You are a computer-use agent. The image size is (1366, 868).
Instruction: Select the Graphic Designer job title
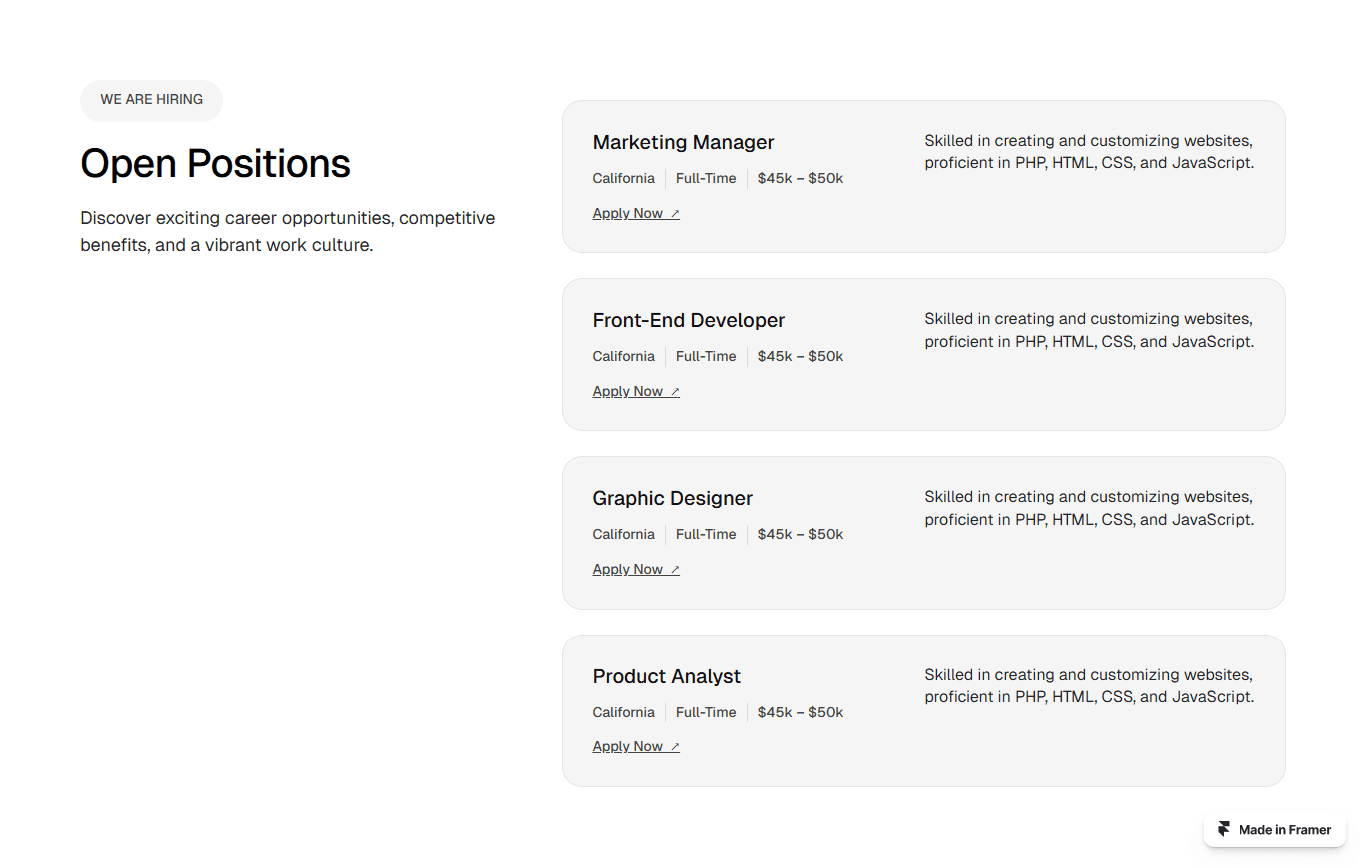tap(672, 498)
